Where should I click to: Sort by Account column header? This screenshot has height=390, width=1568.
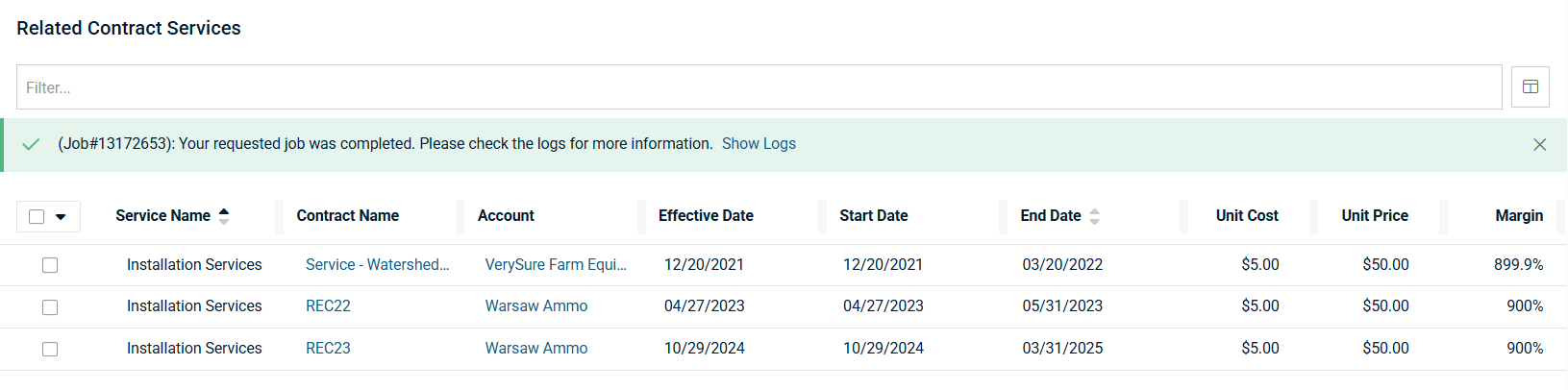click(506, 216)
